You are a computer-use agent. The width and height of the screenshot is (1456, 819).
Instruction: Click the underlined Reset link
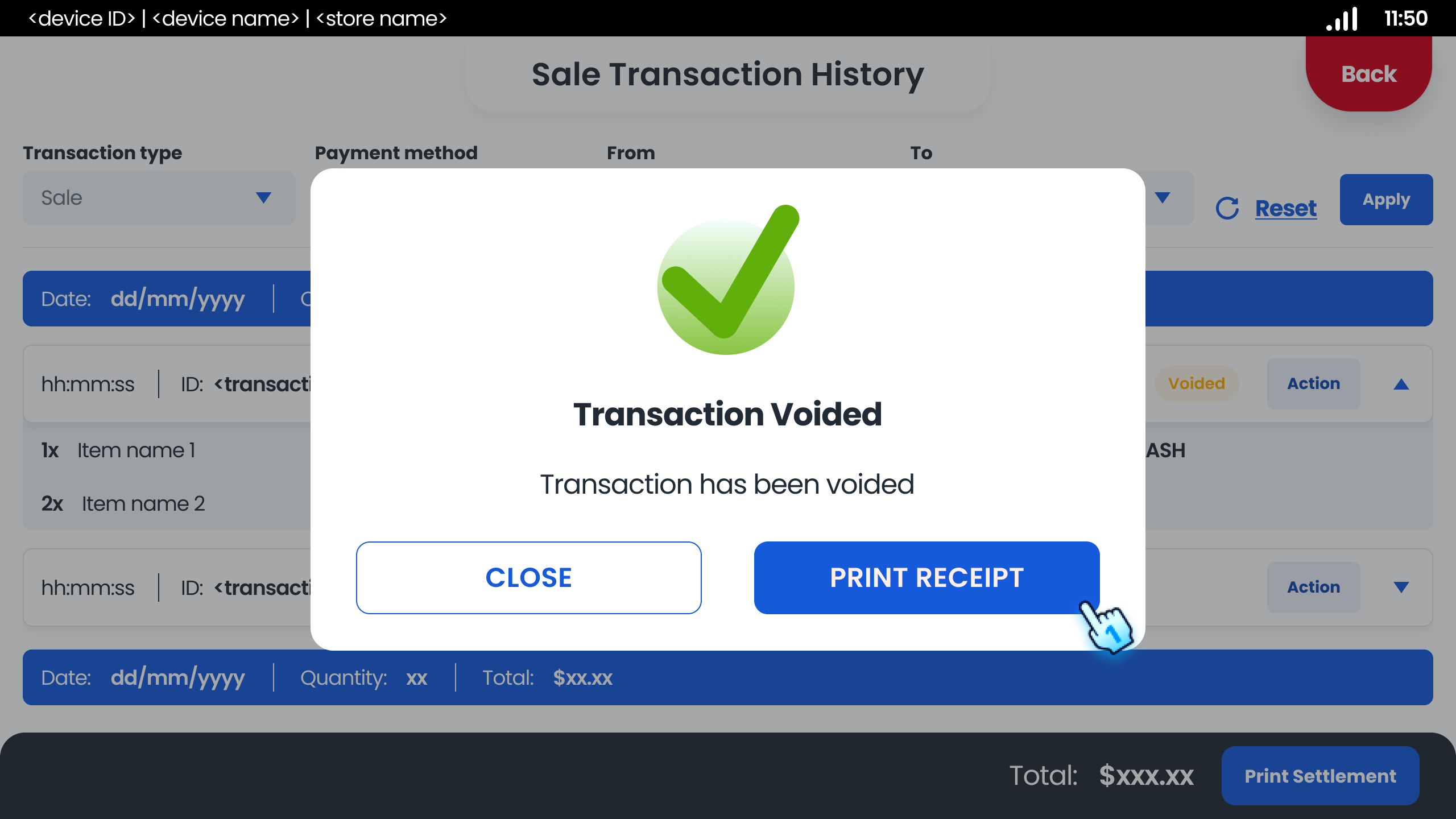point(1285,208)
